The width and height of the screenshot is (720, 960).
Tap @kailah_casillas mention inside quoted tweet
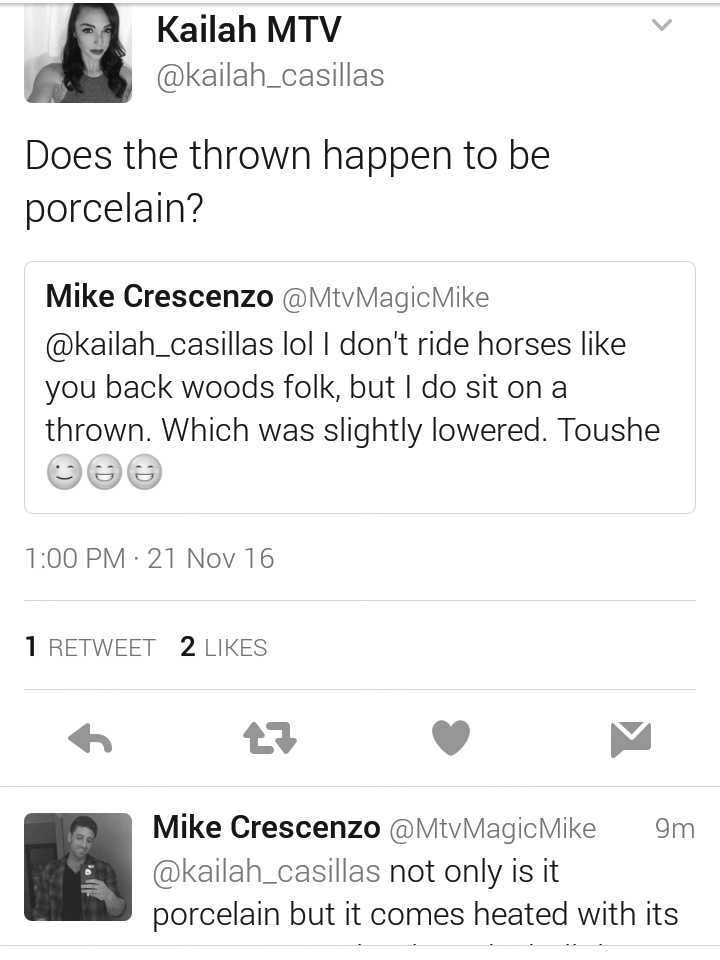tap(159, 344)
